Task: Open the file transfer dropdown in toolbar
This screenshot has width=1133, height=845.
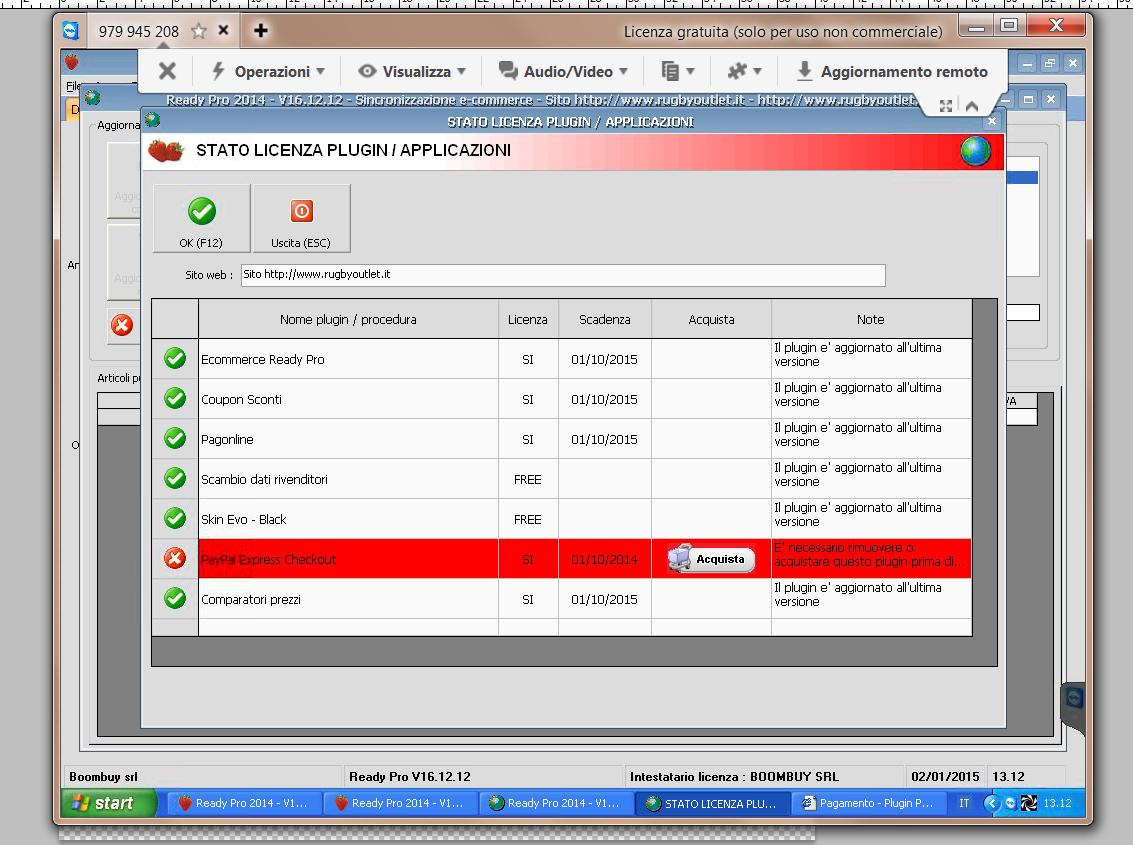Action: [x=678, y=72]
